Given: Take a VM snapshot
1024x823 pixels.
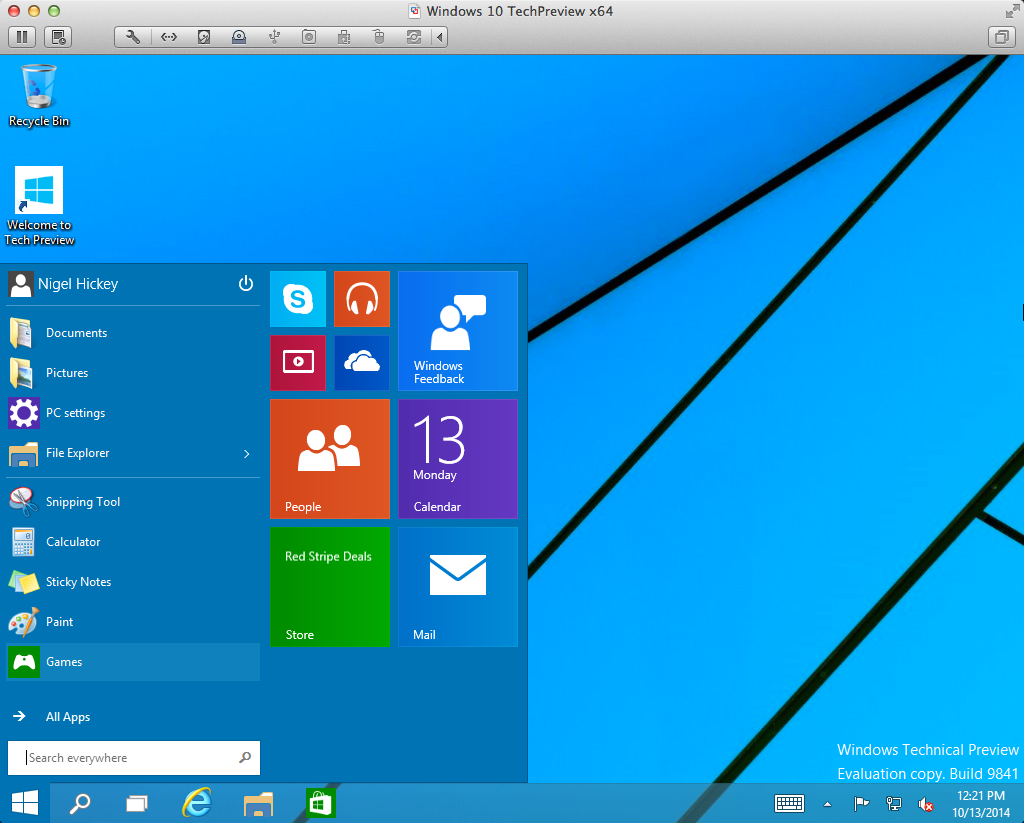Looking at the screenshot, I should coord(58,37).
